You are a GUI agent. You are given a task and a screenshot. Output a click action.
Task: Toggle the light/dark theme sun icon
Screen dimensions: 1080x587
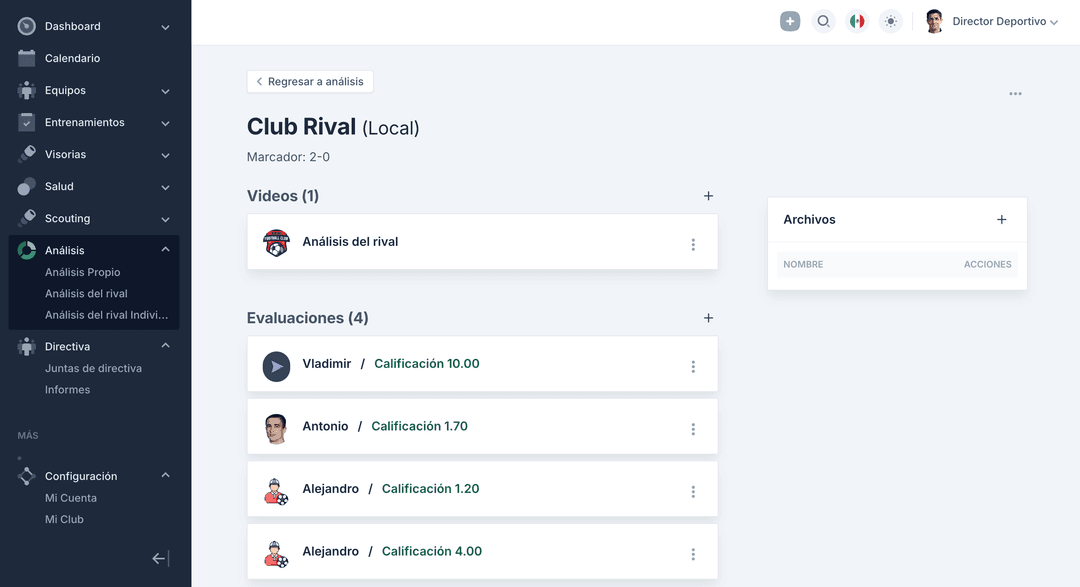point(890,21)
